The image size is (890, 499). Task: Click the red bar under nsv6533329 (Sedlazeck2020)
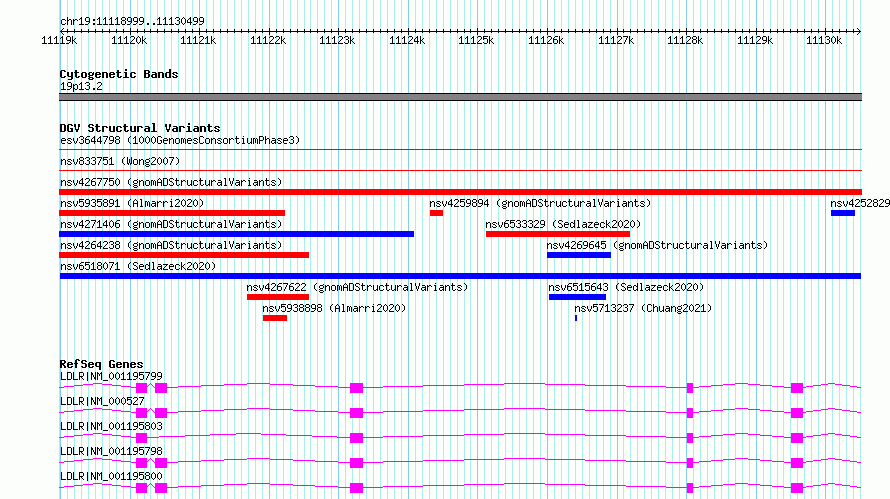558,234
